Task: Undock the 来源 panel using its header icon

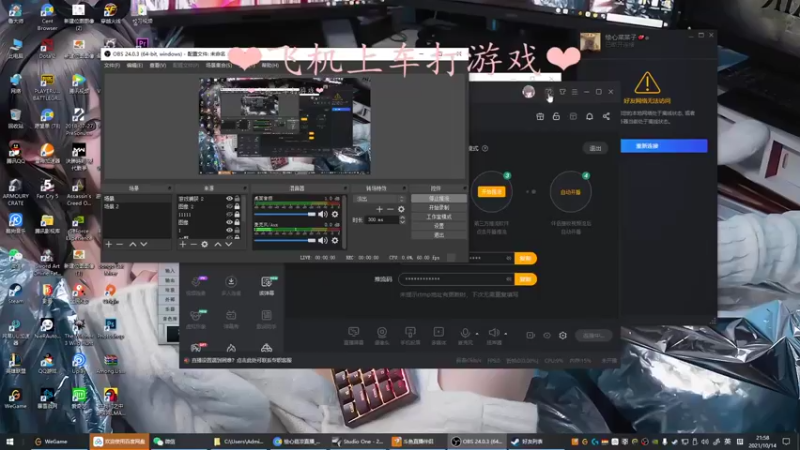Action: click(245, 188)
